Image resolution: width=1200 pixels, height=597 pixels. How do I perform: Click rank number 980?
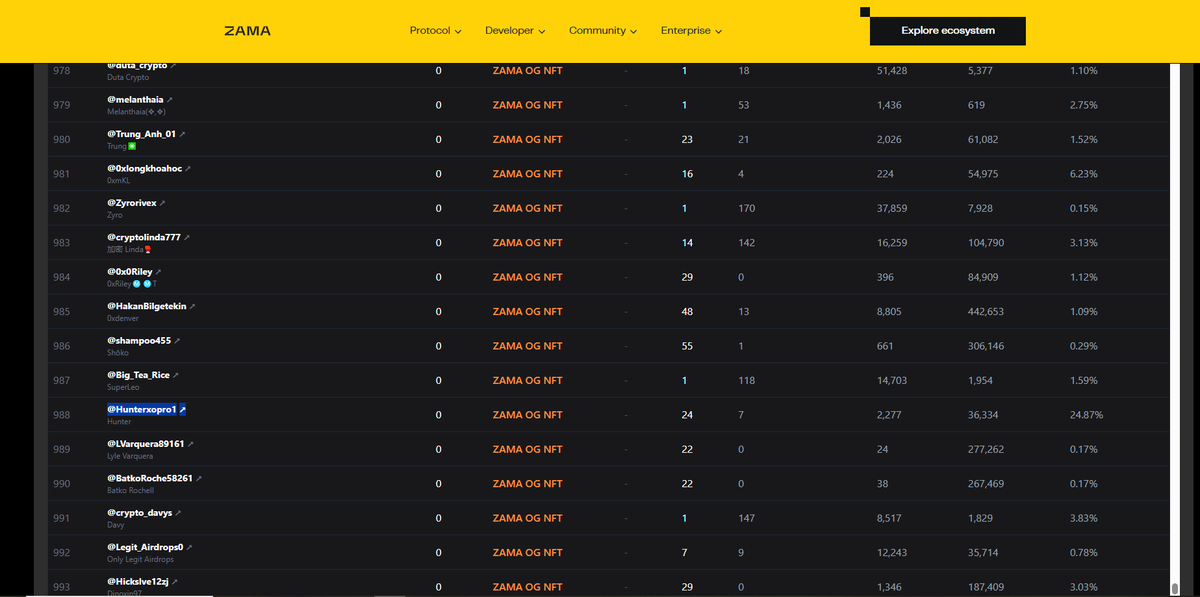tap(62, 139)
